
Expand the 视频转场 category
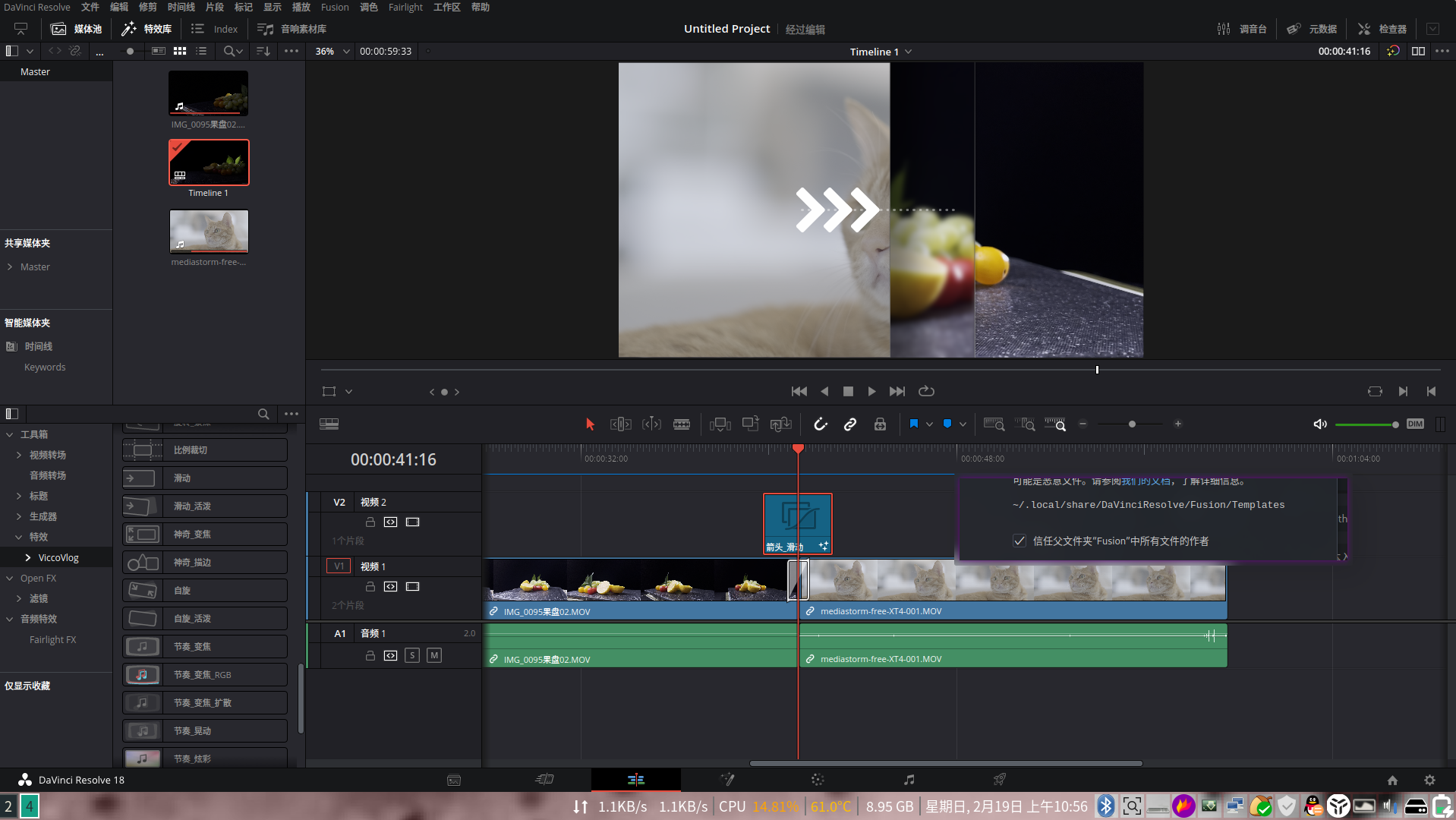click(19, 455)
